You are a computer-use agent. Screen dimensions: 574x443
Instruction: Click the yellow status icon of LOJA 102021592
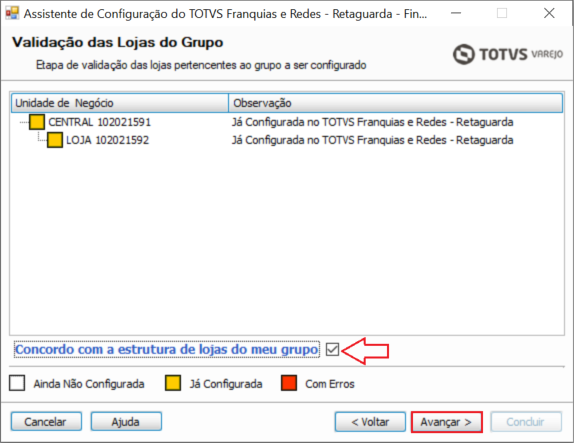[55, 140]
